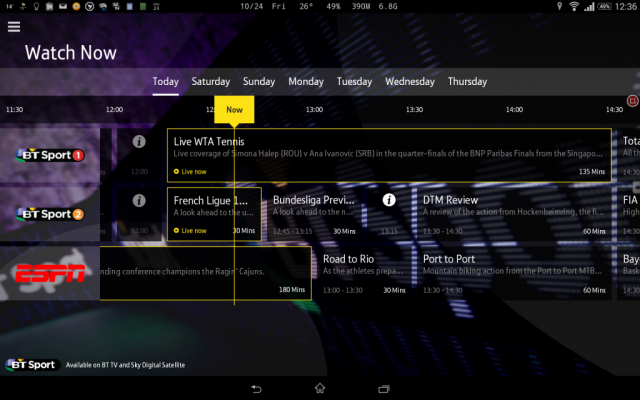Select the BT Sport 2 channel logo
This screenshot has width=640, height=400.
(x=50, y=214)
